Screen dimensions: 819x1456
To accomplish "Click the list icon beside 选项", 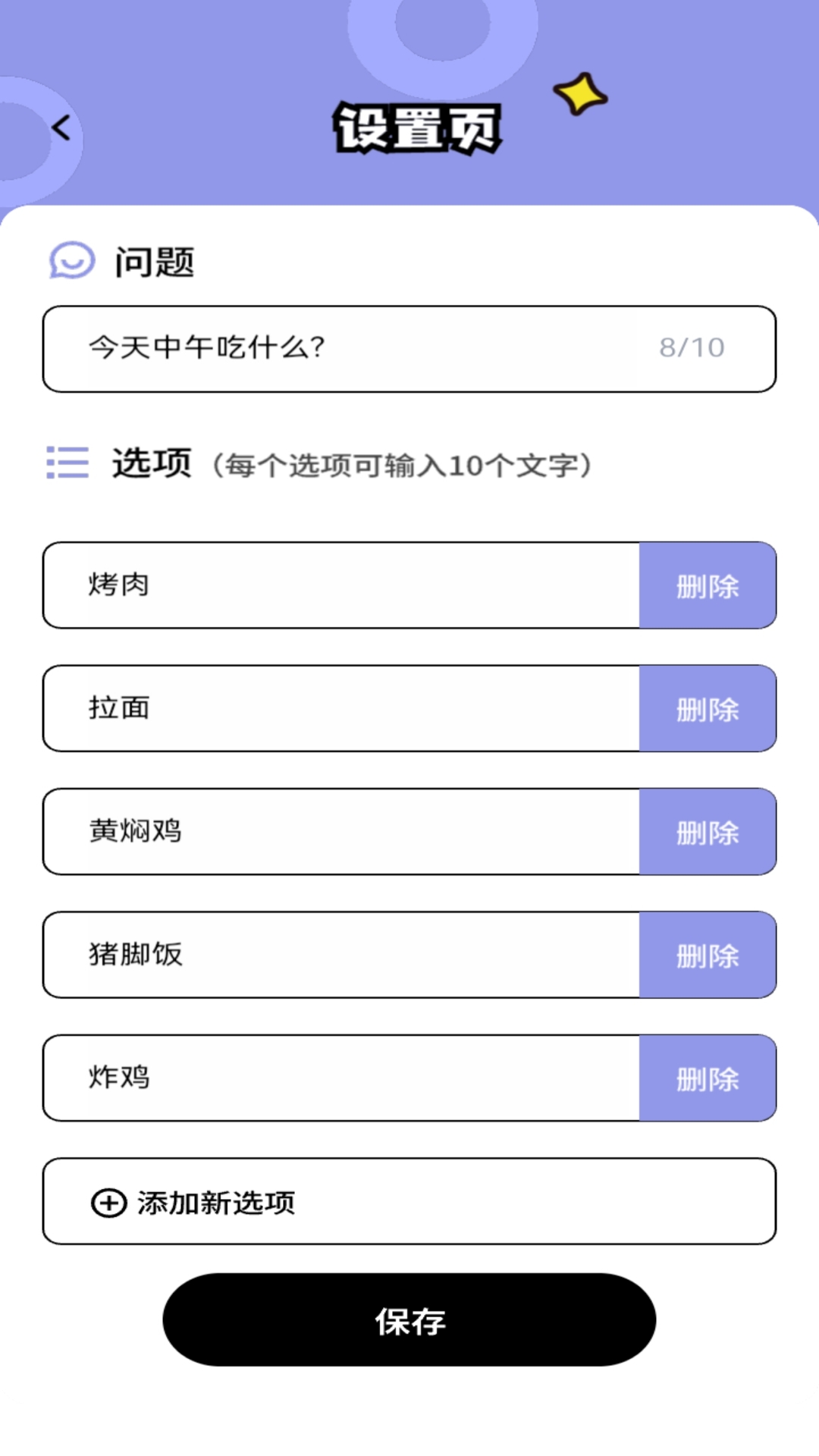I will (x=67, y=462).
